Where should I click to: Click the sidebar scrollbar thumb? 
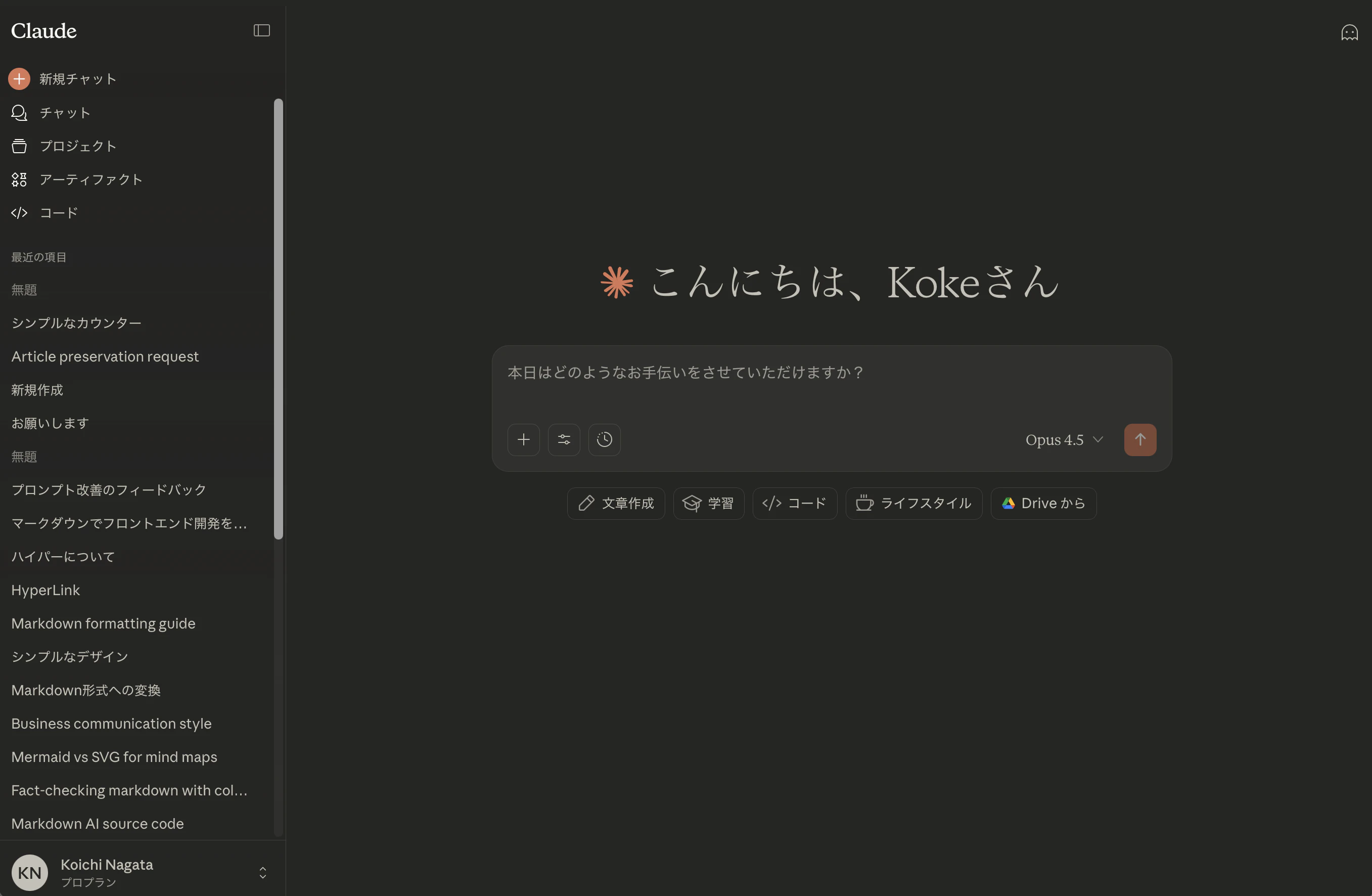pos(279,319)
